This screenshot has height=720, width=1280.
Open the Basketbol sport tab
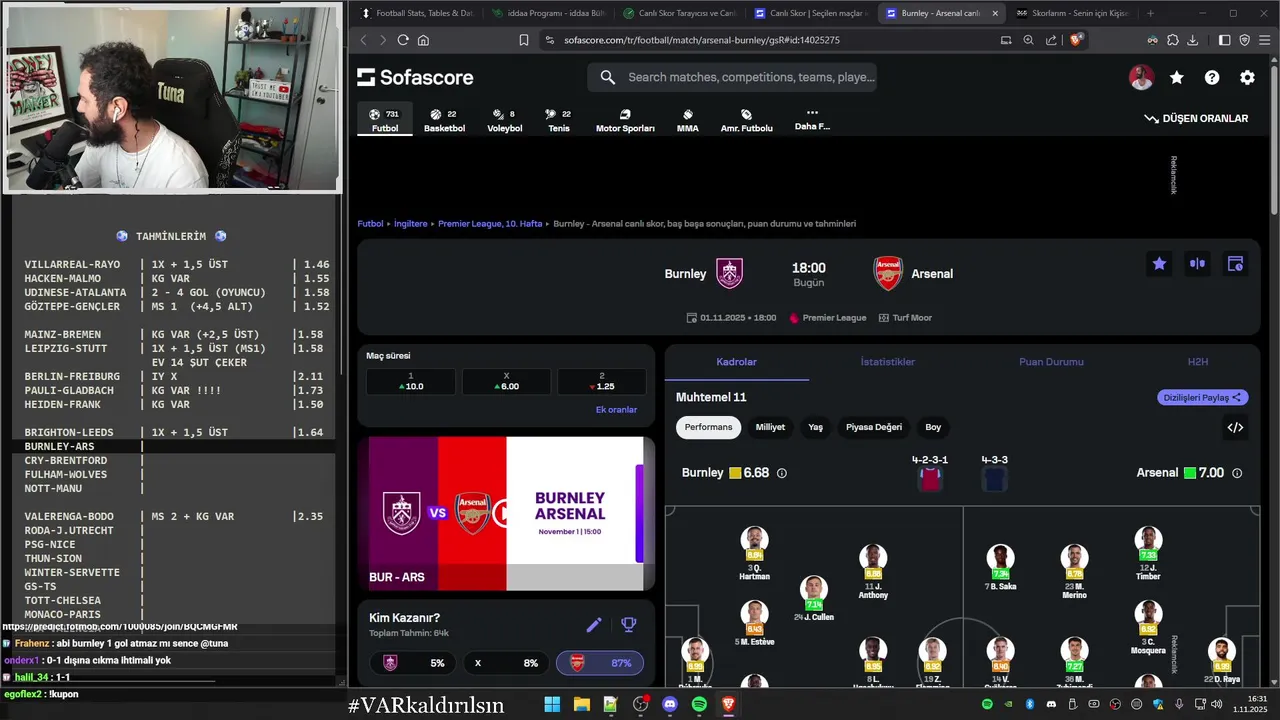tap(444, 120)
